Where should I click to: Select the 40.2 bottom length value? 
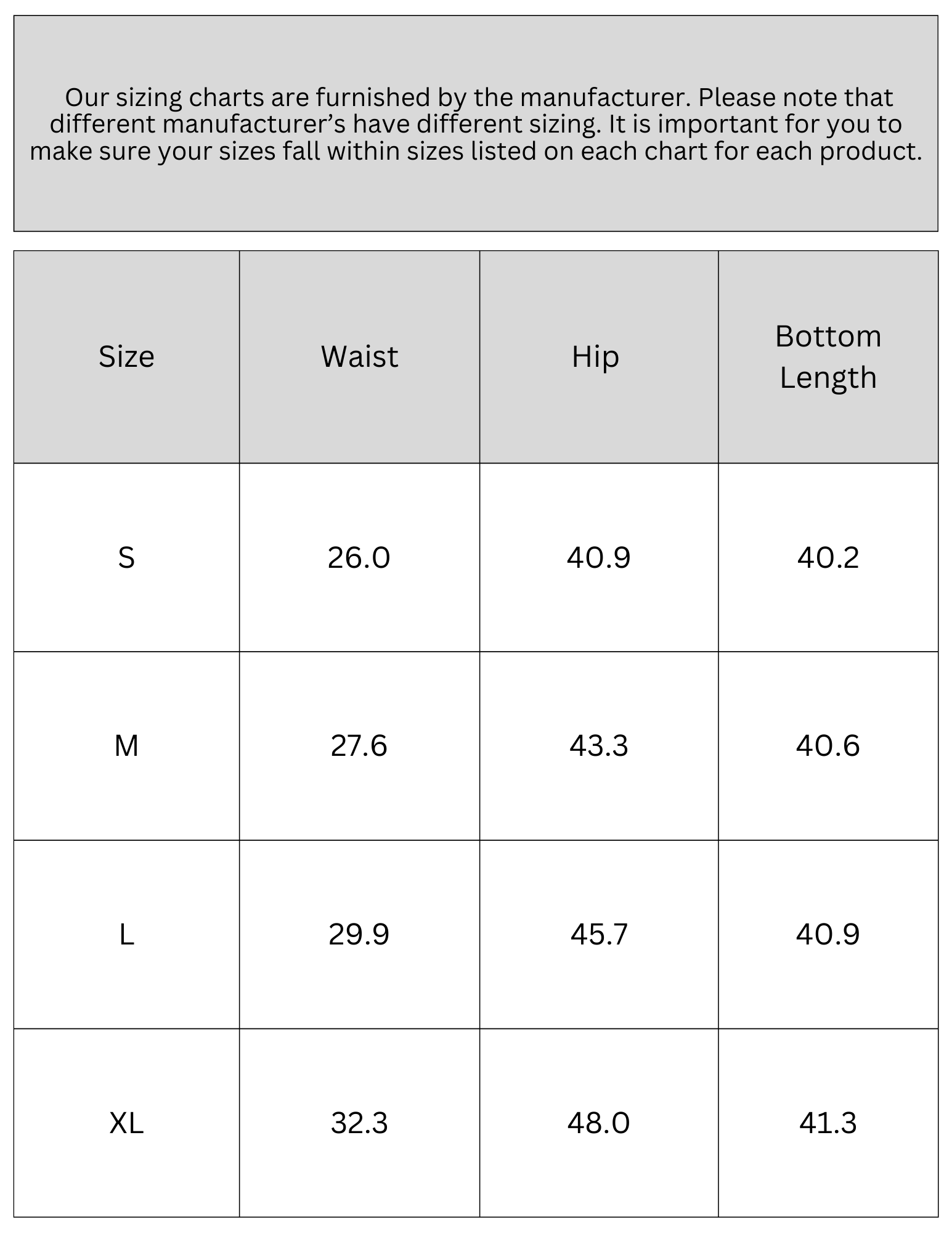coord(828,557)
